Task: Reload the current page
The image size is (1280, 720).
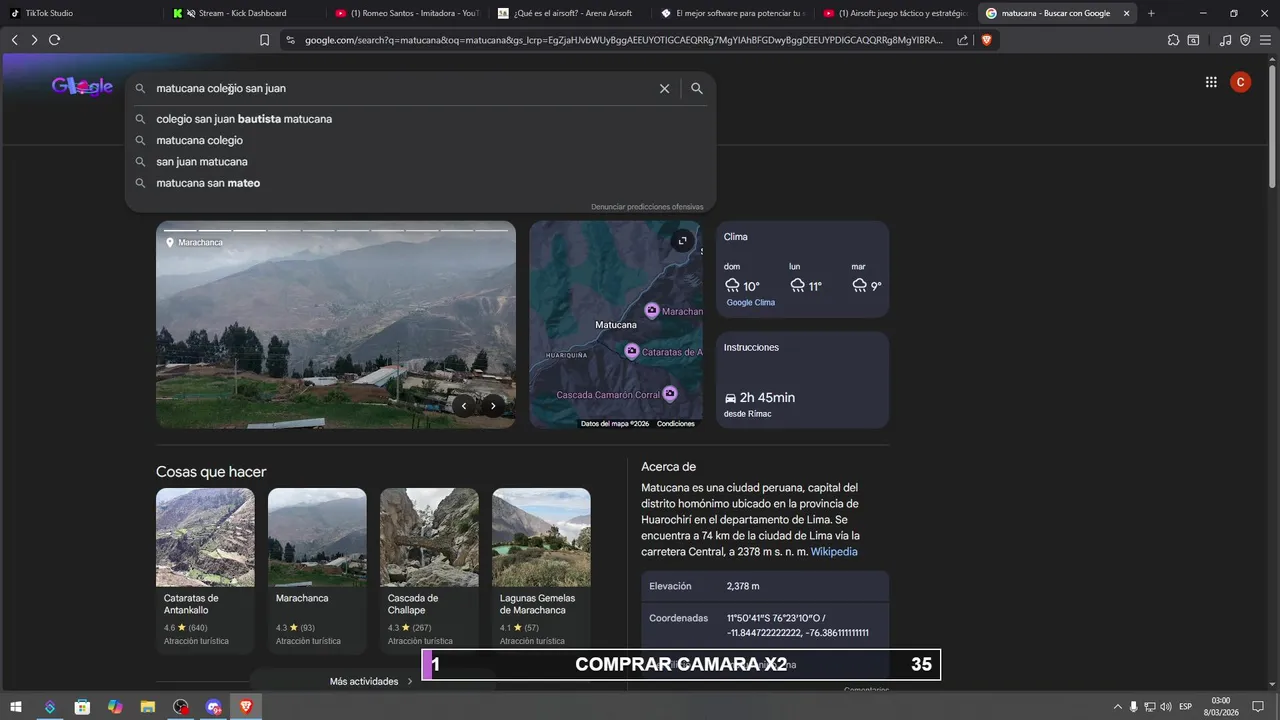Action: (55, 40)
